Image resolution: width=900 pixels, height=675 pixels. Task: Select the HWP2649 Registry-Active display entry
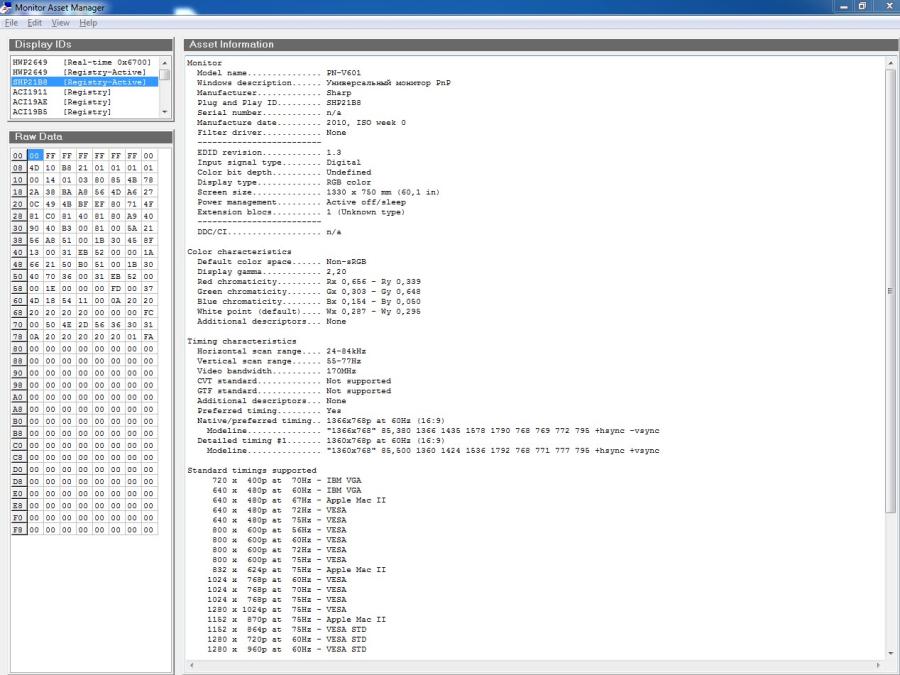point(80,72)
